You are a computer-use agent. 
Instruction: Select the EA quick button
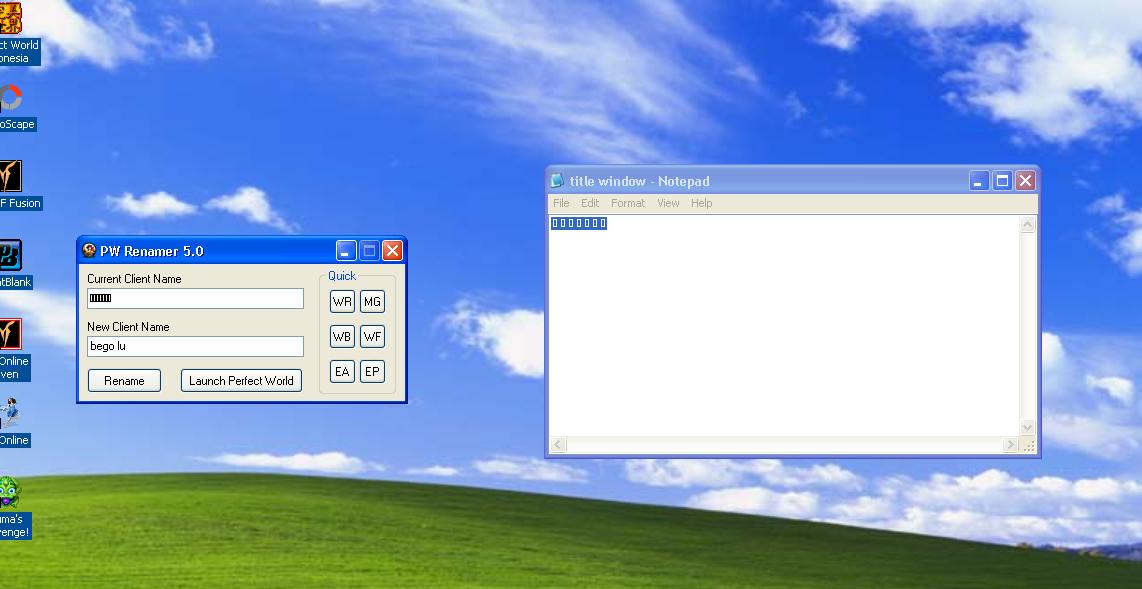coord(342,371)
